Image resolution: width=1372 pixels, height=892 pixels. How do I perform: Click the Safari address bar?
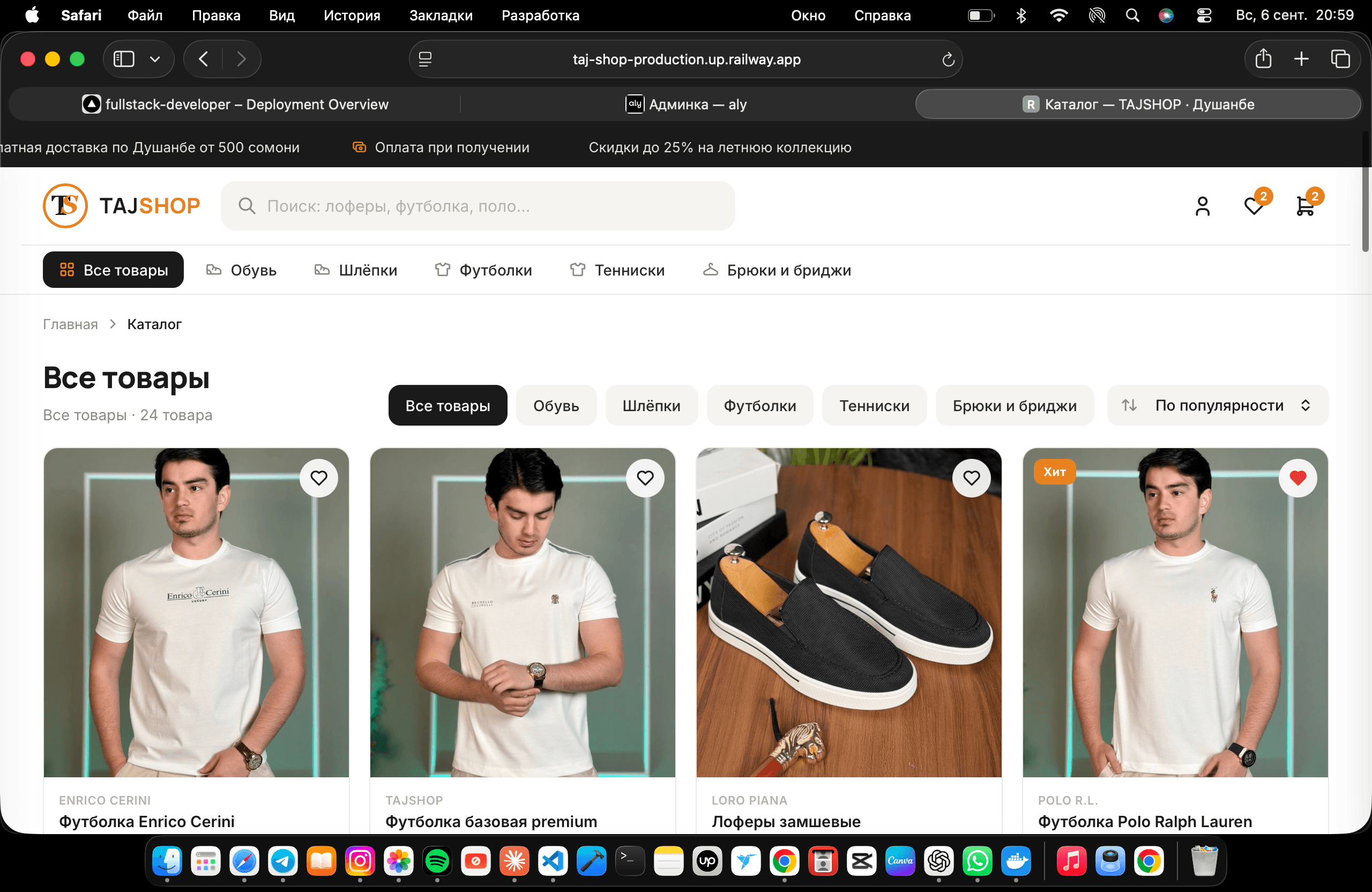685,60
